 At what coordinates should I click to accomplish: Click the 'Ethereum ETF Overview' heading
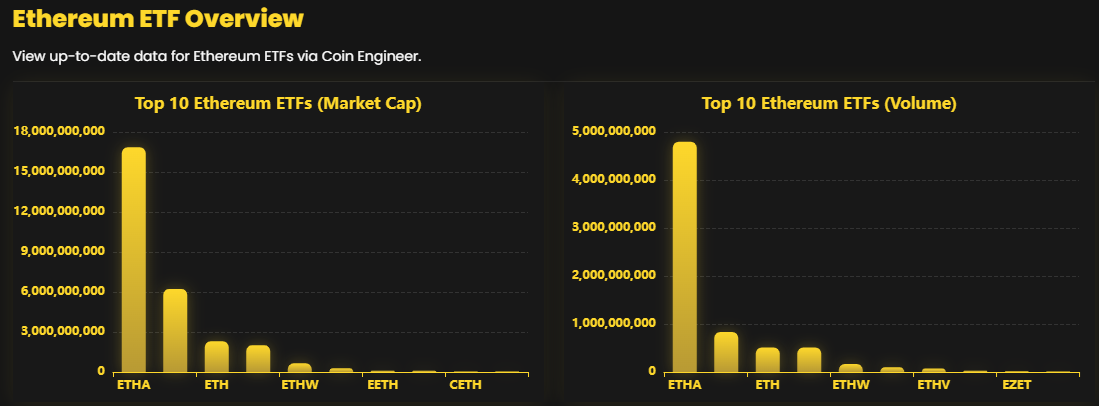pyautogui.click(x=158, y=19)
